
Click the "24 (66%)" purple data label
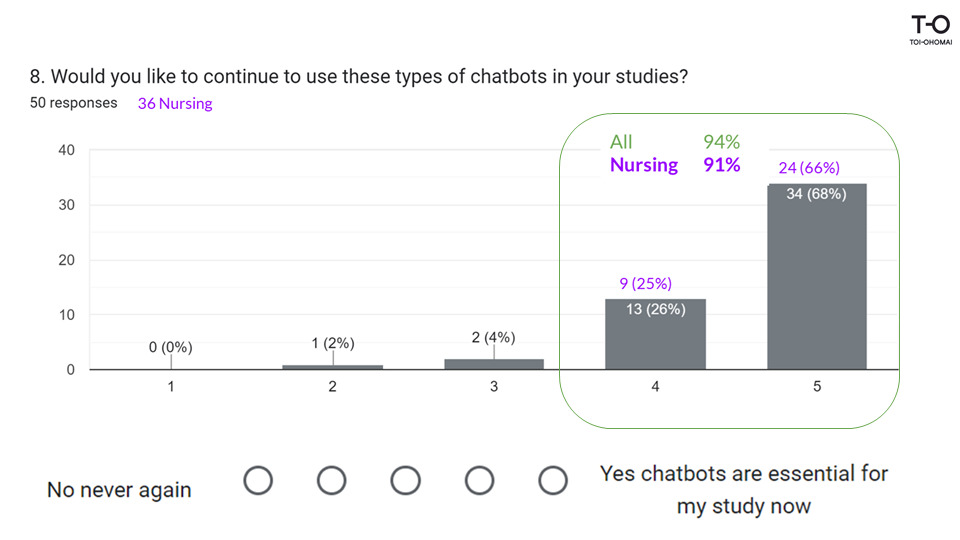pyautogui.click(x=809, y=167)
